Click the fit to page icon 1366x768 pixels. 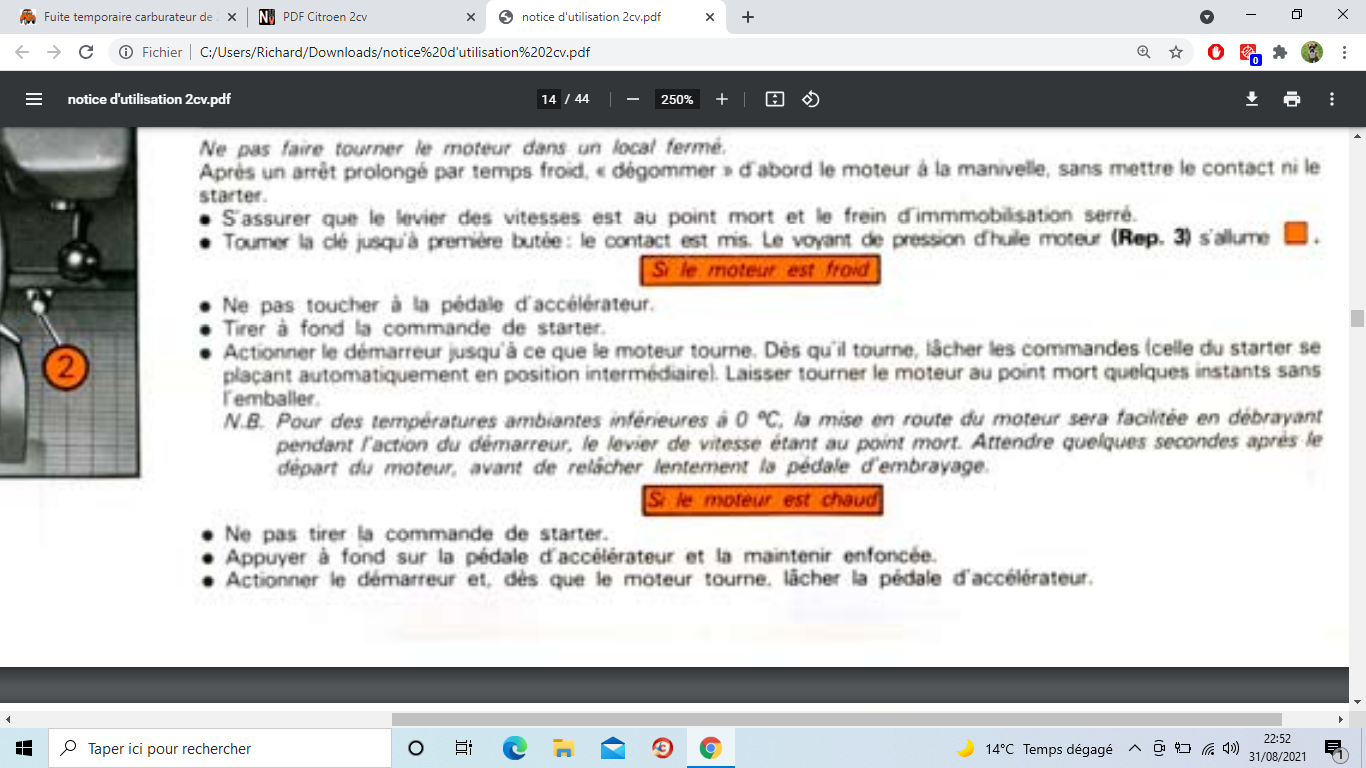[774, 99]
